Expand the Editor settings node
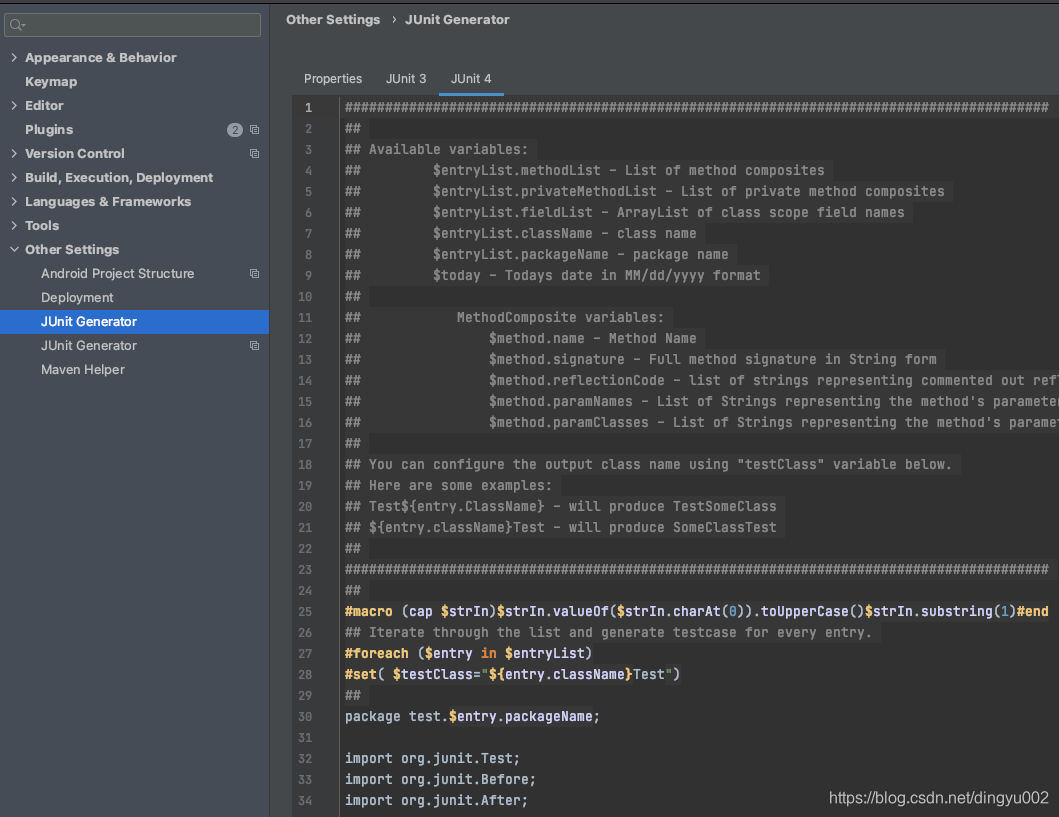1059x817 pixels. pos(14,105)
